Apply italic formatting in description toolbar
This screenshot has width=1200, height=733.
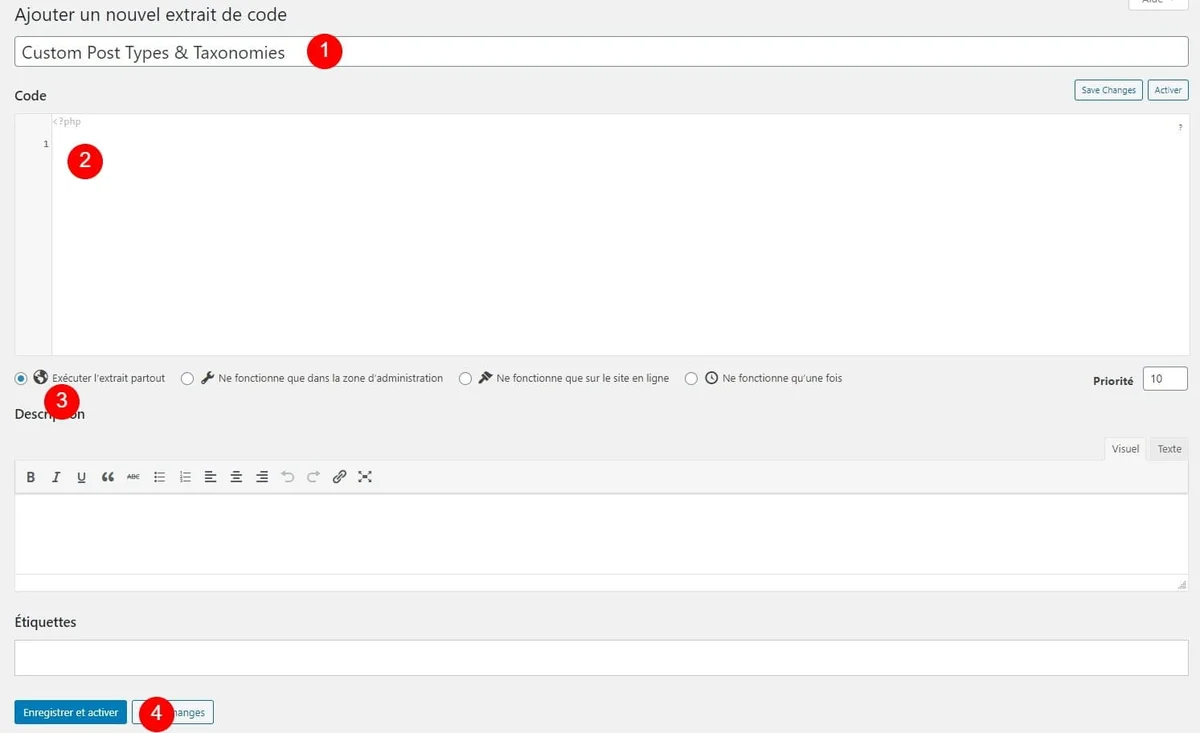[x=56, y=477]
